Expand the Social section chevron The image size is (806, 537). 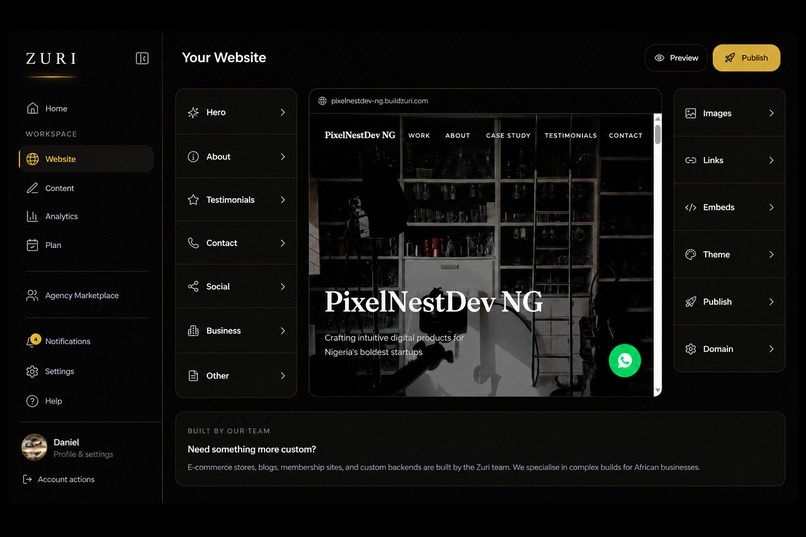click(283, 286)
